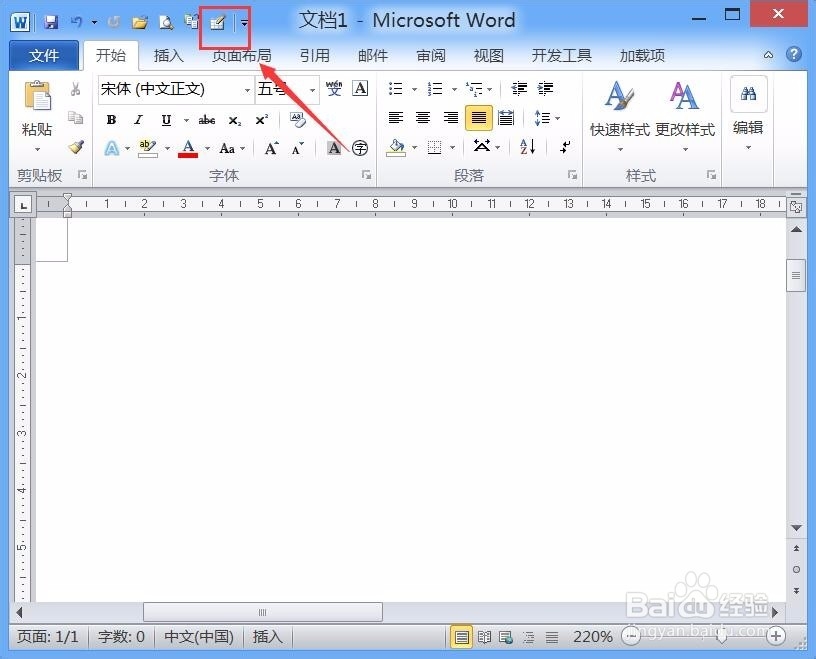
Task: Open the 文件 File tab
Action: [x=44, y=55]
